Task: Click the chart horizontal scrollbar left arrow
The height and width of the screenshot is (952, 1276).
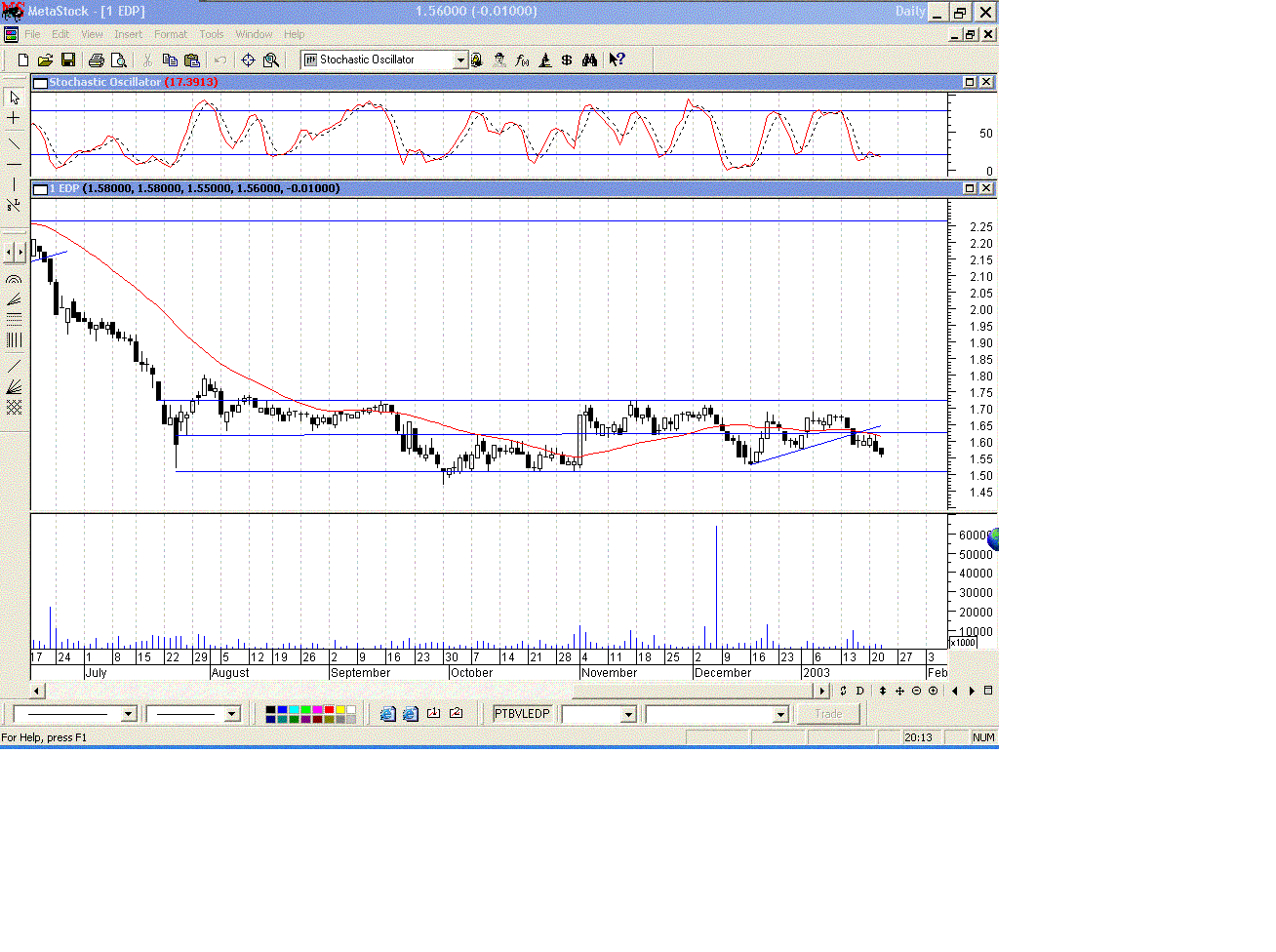Action: pyautogui.click(x=37, y=691)
